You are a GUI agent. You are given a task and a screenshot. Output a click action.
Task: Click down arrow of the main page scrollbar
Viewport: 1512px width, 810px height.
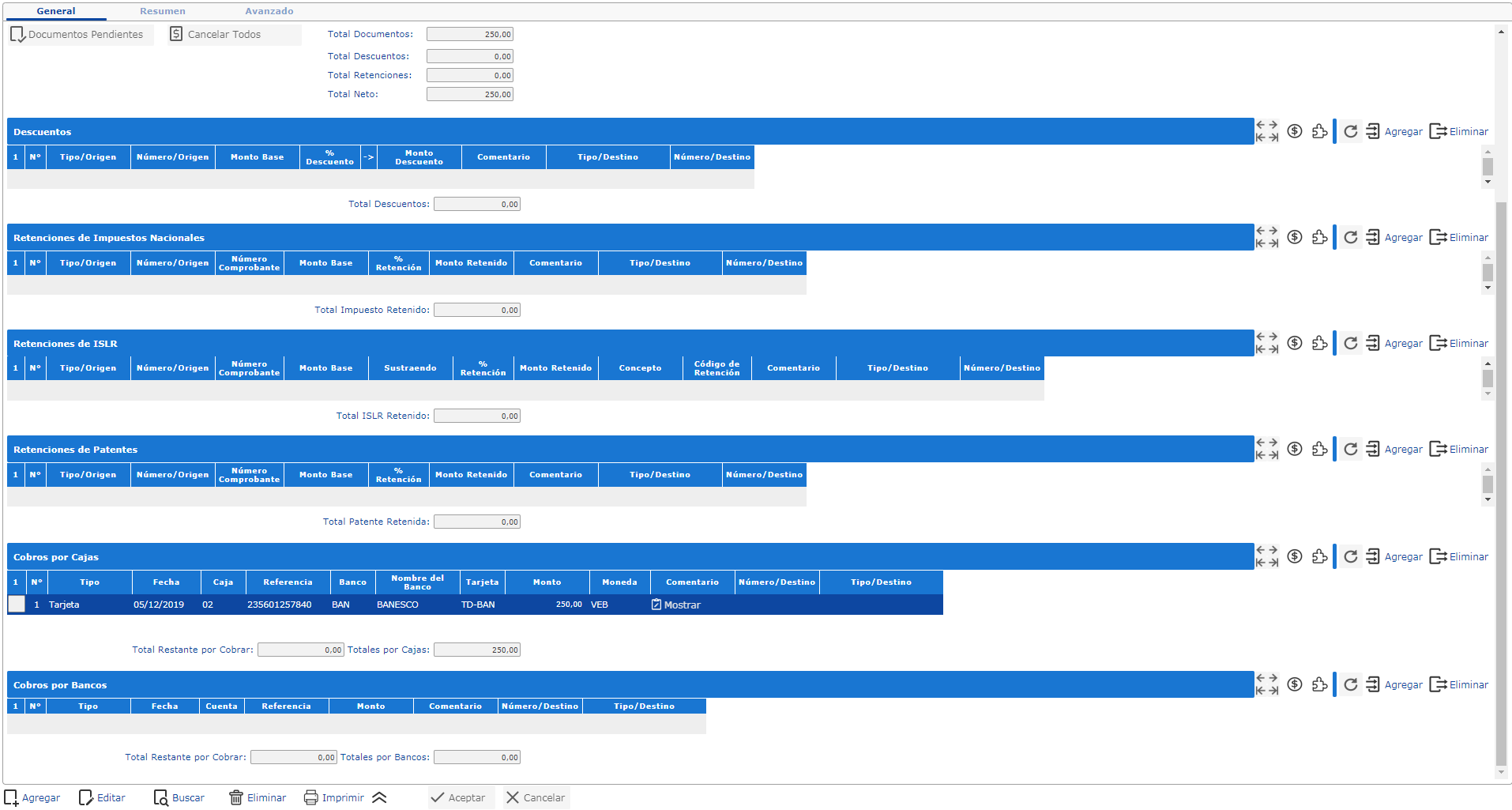(1501, 773)
